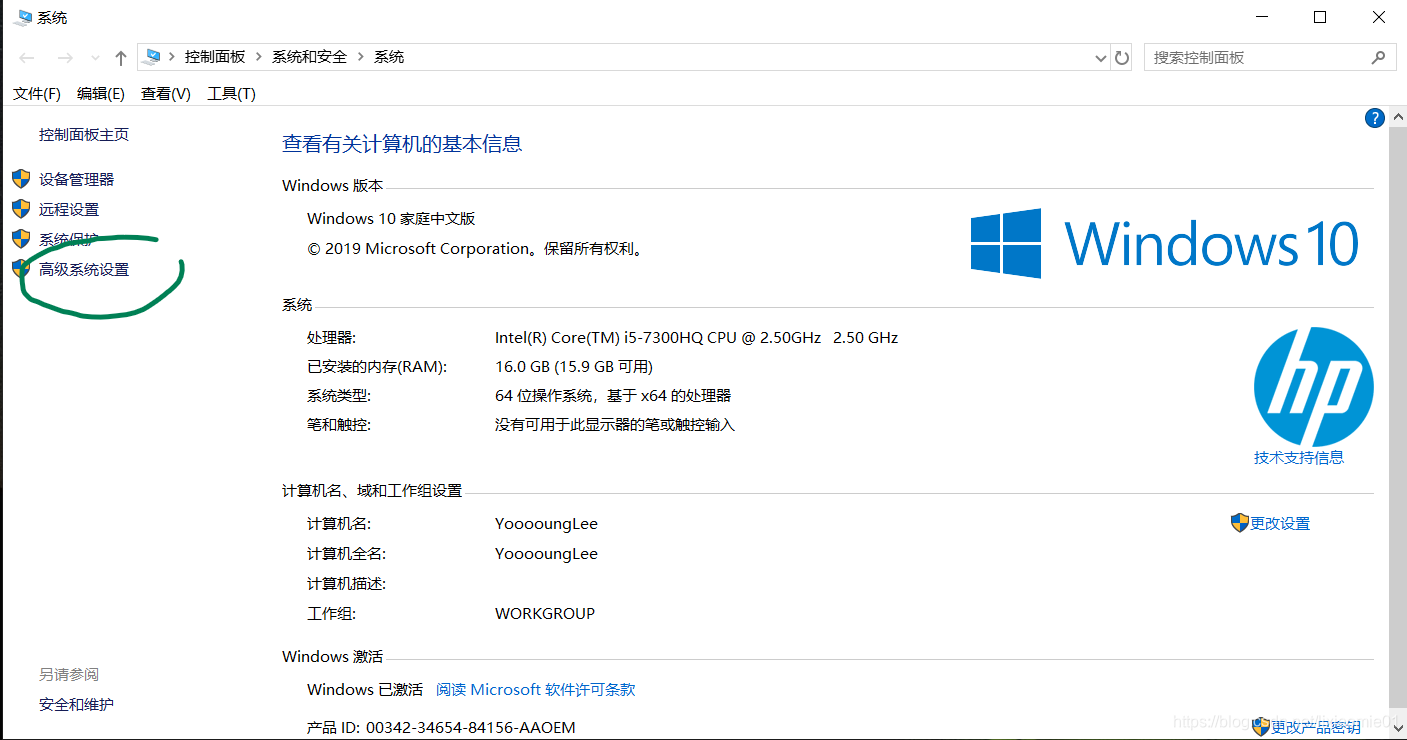Click shield icon beside 系统保护
Viewport: 1407px width, 740px height.
21,239
